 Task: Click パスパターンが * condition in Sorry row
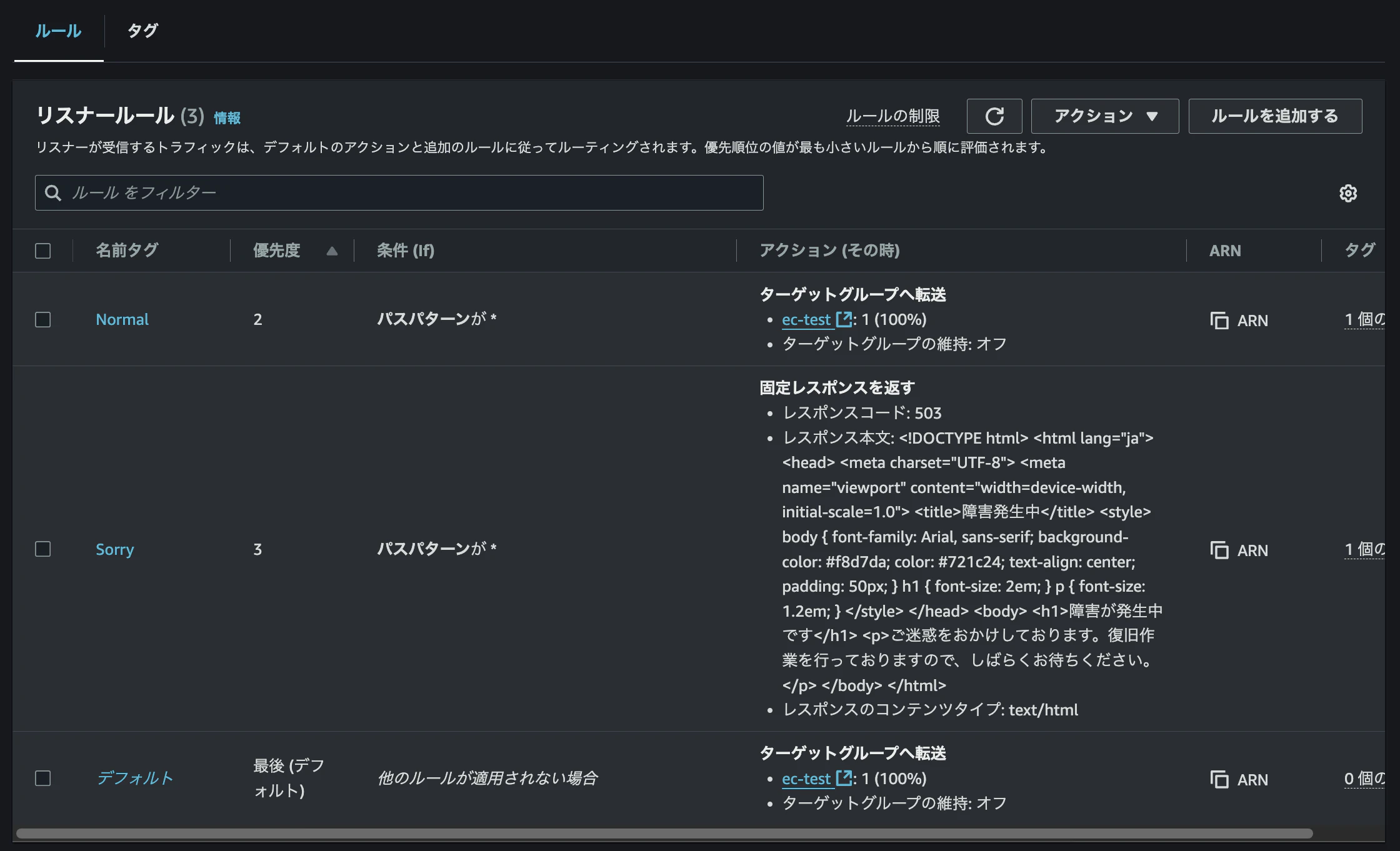tap(436, 549)
